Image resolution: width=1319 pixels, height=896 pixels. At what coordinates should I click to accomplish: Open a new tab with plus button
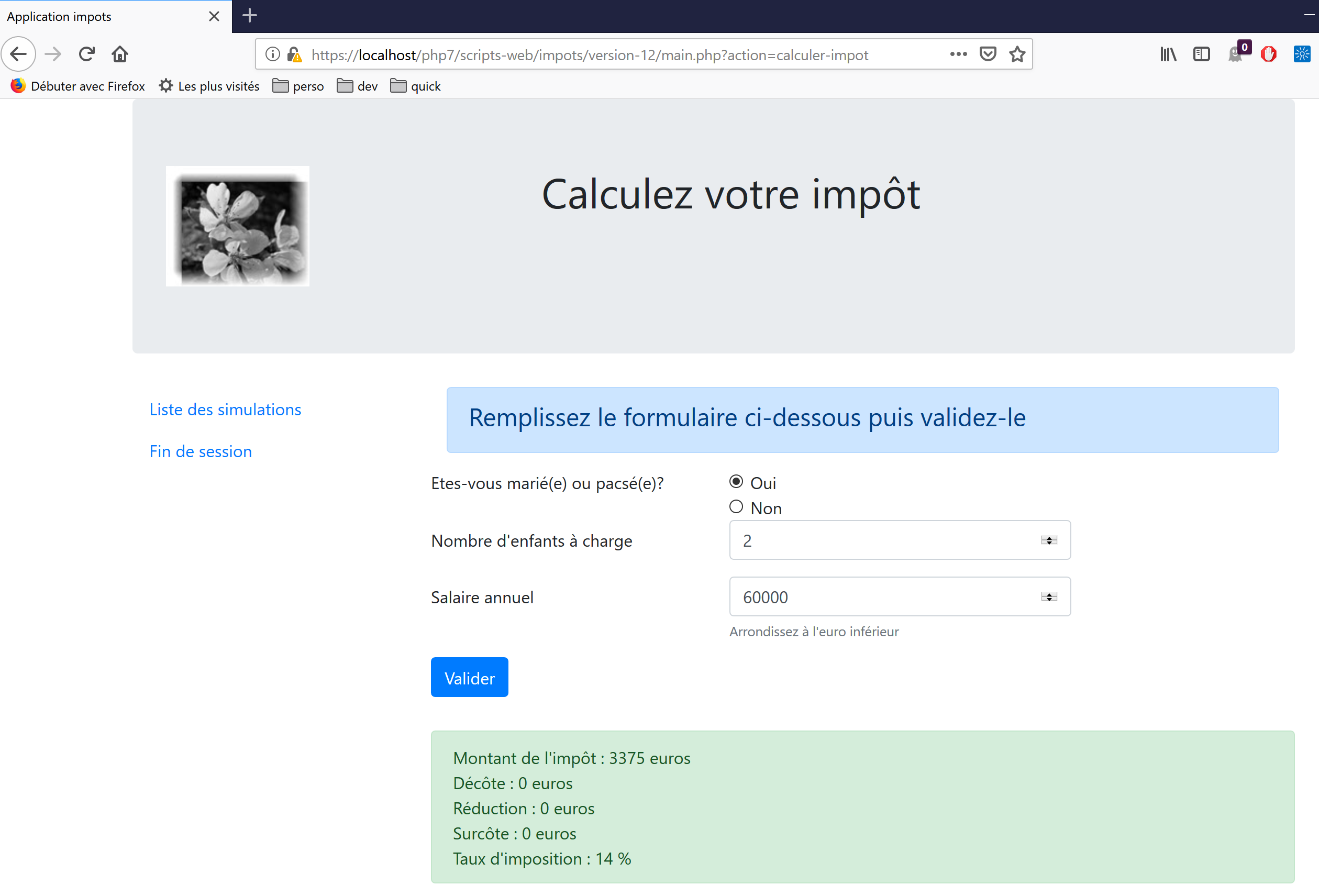[250, 16]
